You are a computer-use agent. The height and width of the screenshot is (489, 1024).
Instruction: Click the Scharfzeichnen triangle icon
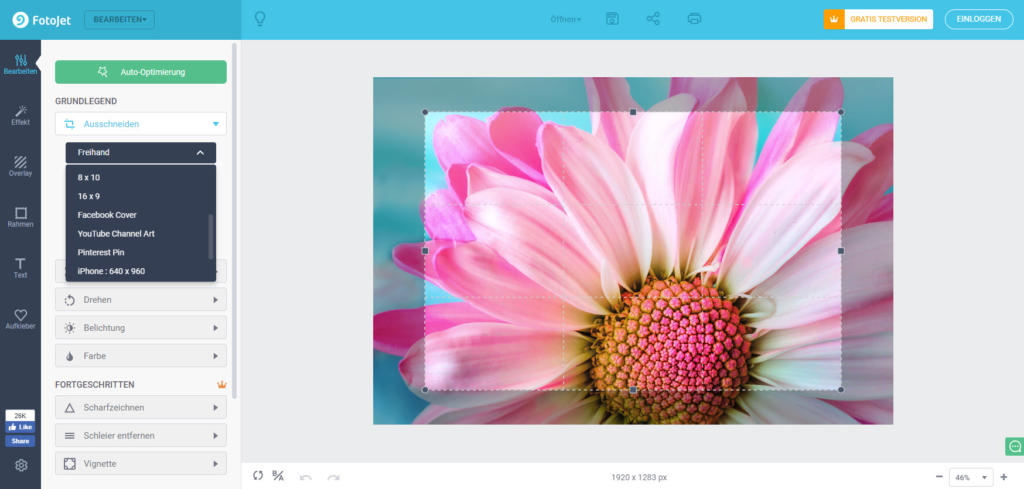click(69, 407)
